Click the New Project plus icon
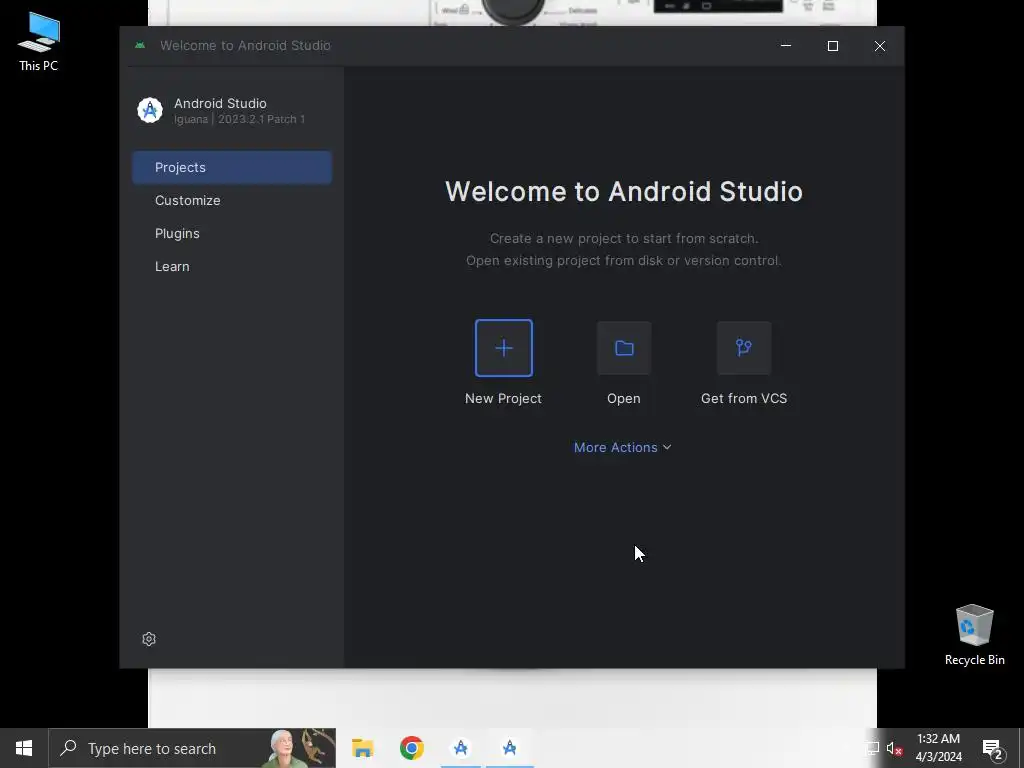1024x768 pixels. pos(504,348)
